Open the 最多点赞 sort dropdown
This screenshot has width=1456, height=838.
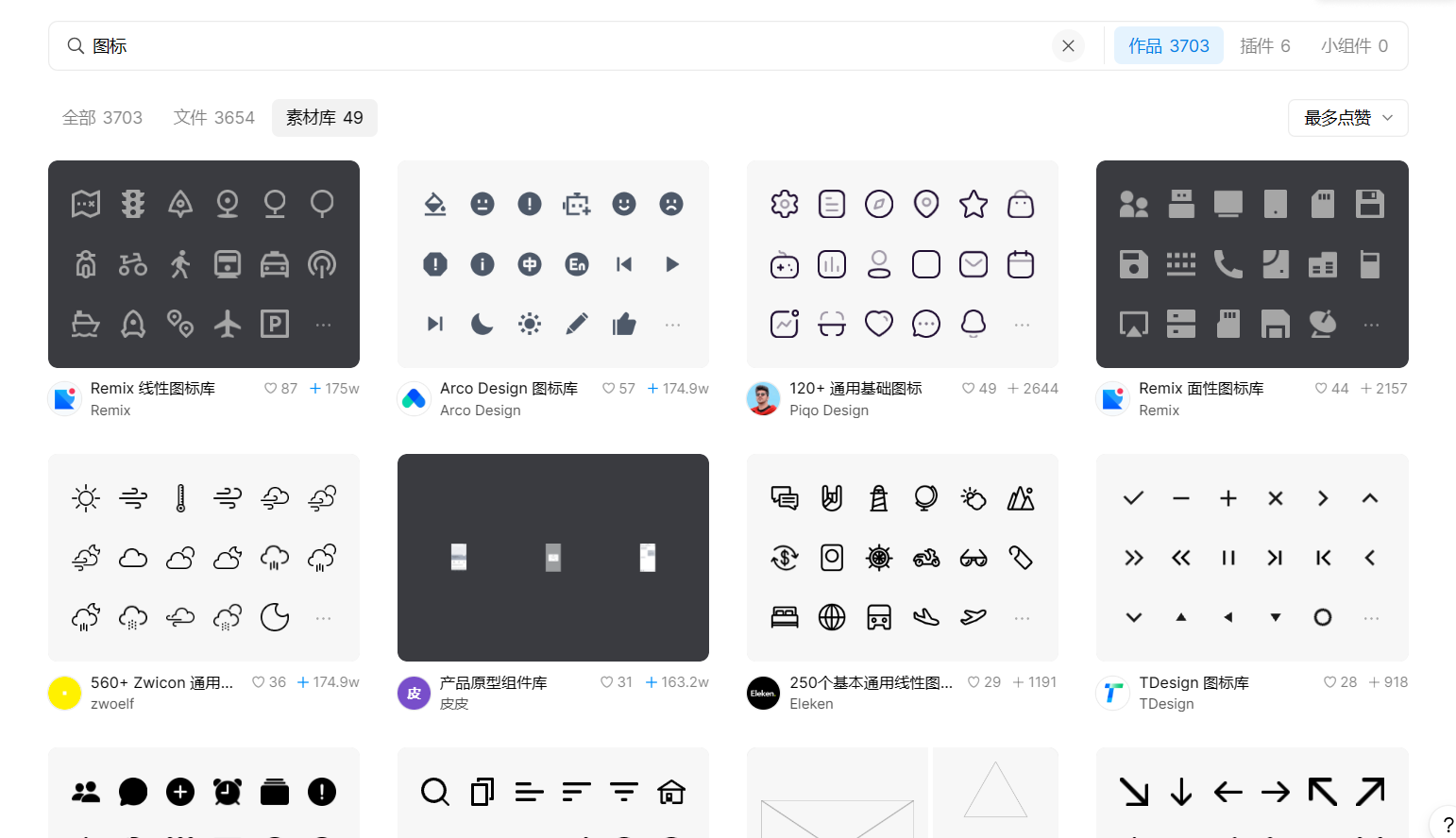[x=1348, y=118]
